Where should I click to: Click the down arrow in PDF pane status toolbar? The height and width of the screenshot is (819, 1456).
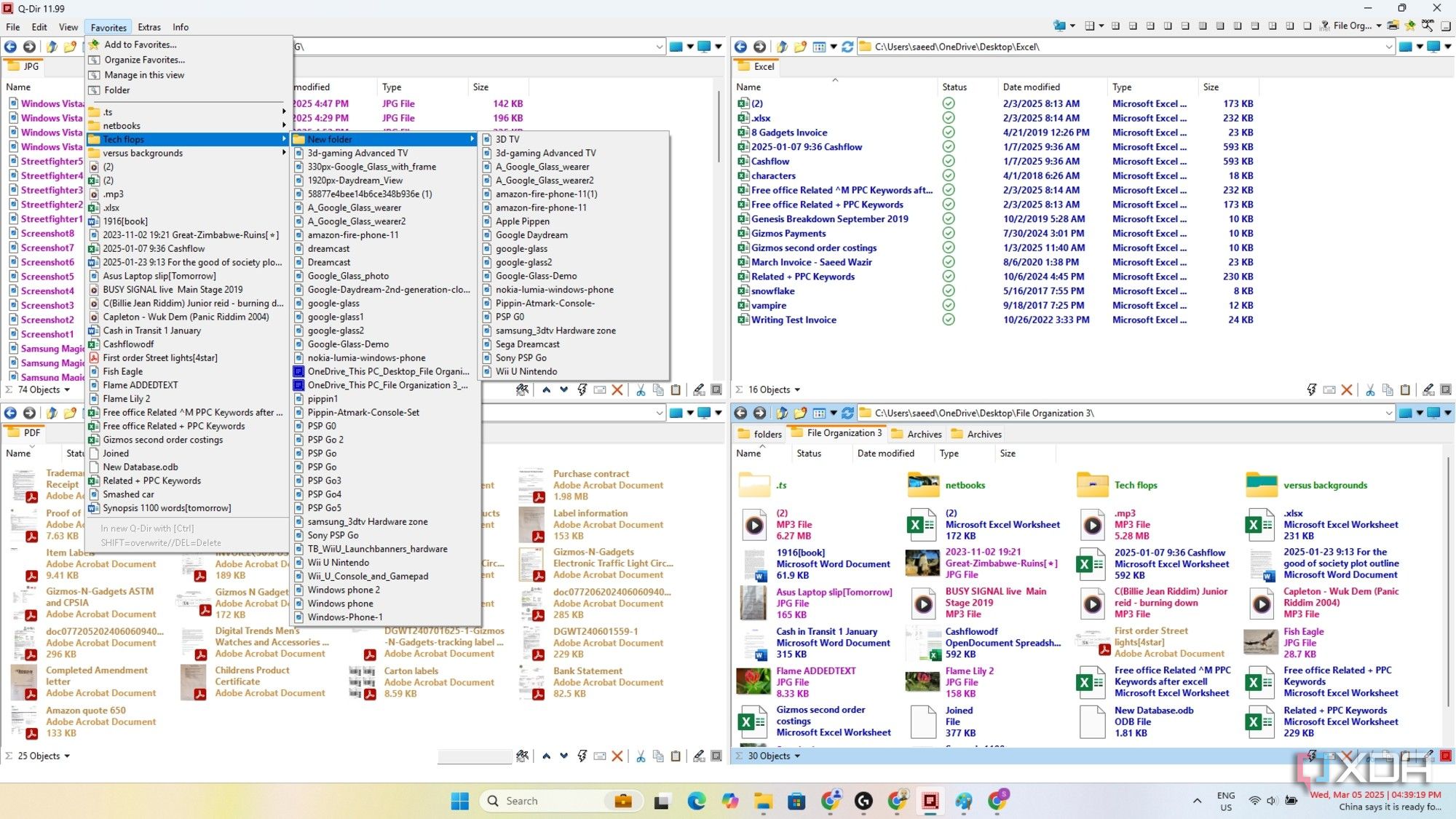pos(563,756)
